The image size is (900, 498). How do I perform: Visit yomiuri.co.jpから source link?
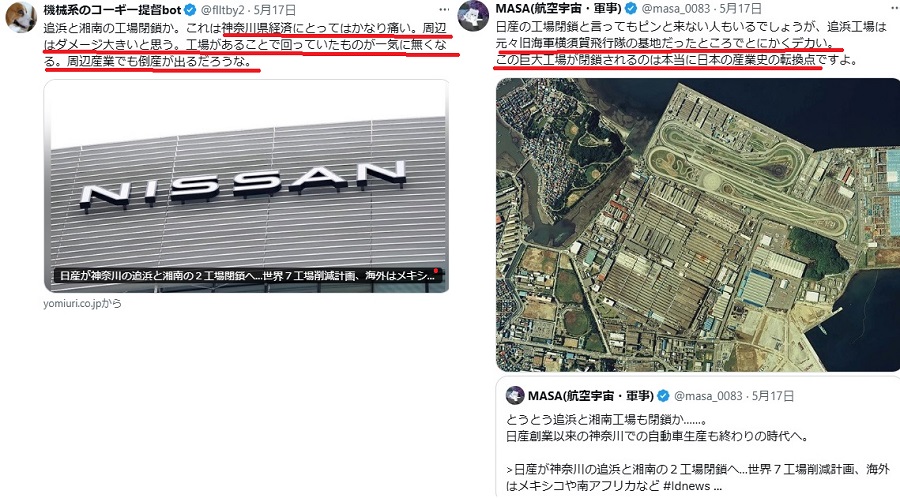point(83,304)
